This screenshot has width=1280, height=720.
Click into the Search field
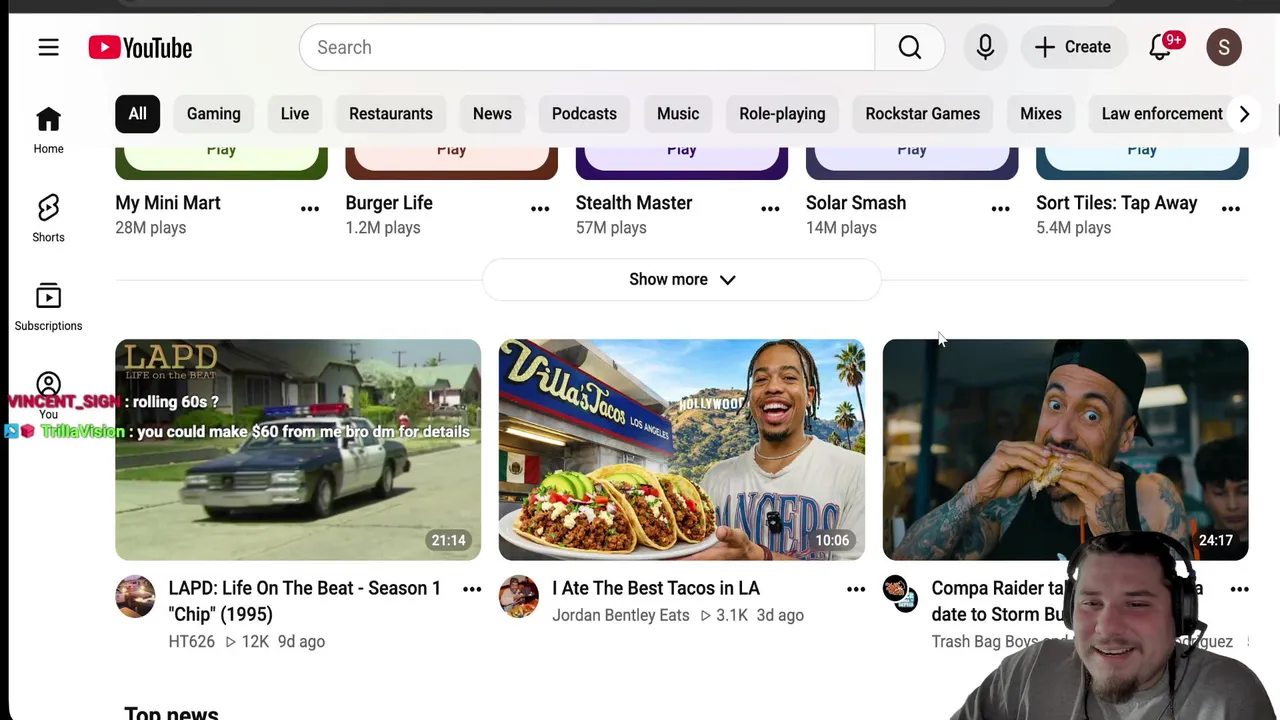coord(587,47)
